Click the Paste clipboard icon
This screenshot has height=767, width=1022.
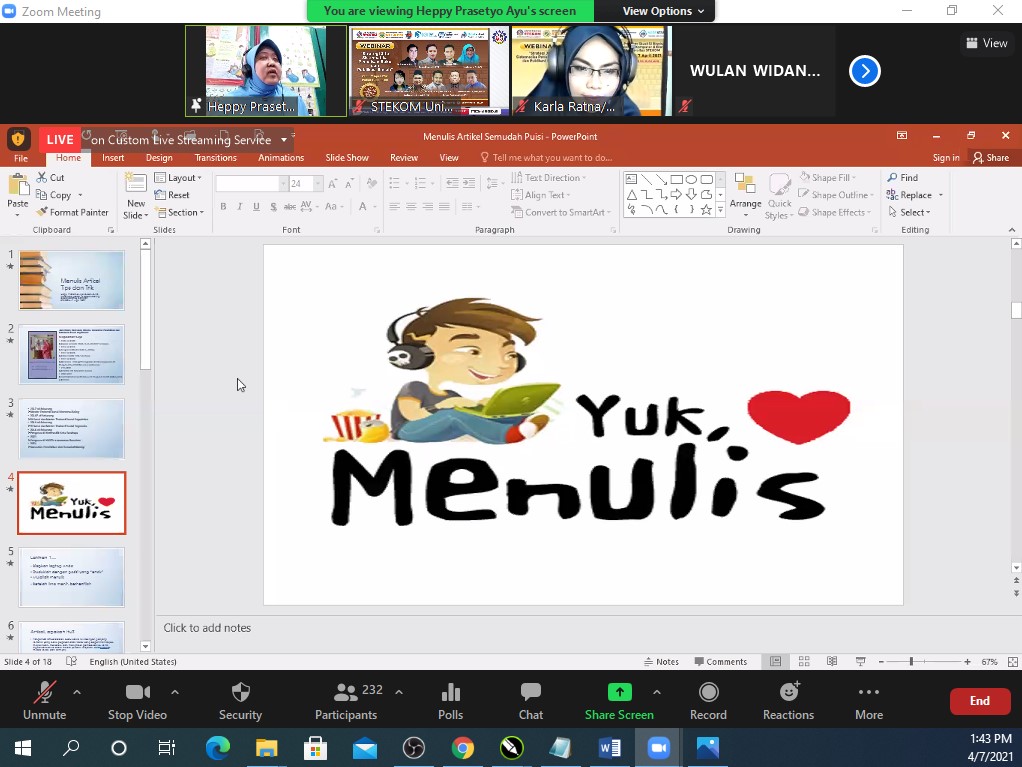point(18,186)
